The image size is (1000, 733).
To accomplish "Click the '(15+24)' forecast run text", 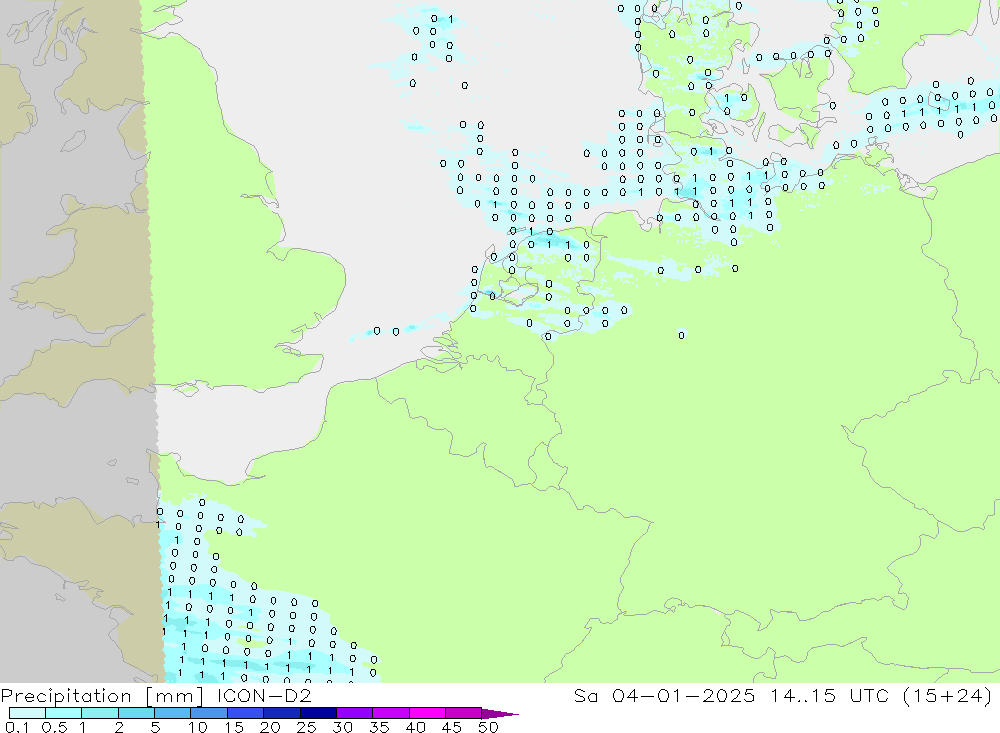I will 948,695.
